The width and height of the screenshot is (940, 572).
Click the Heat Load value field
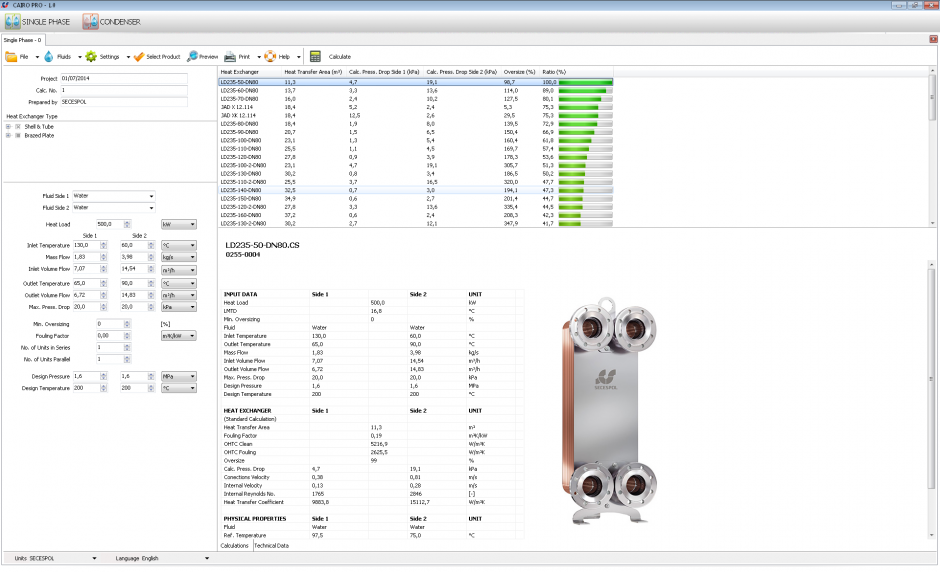click(x=110, y=224)
